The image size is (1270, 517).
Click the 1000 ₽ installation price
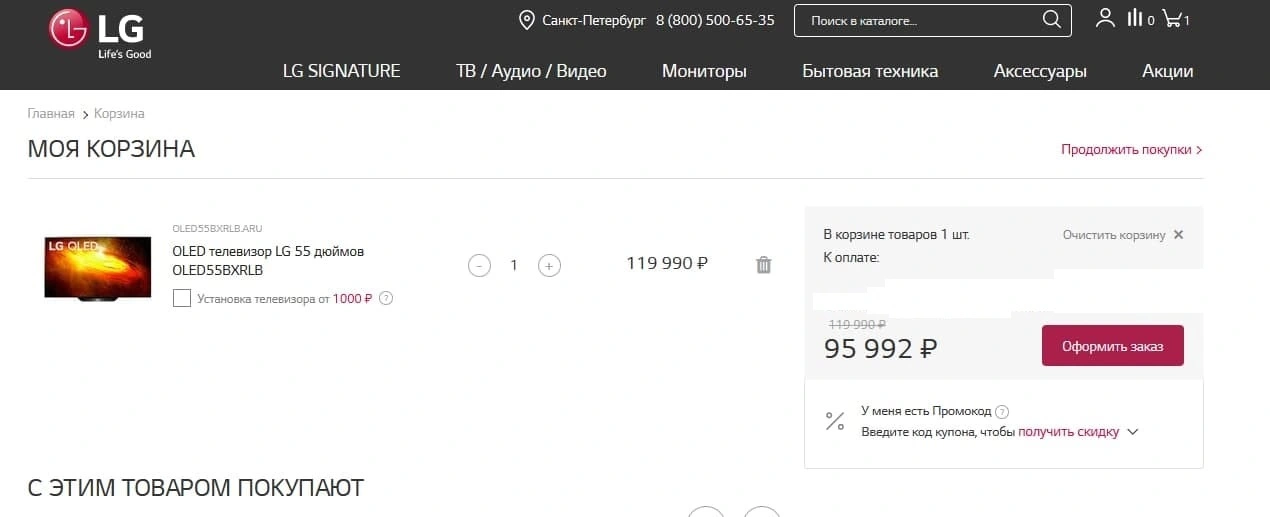(352, 298)
